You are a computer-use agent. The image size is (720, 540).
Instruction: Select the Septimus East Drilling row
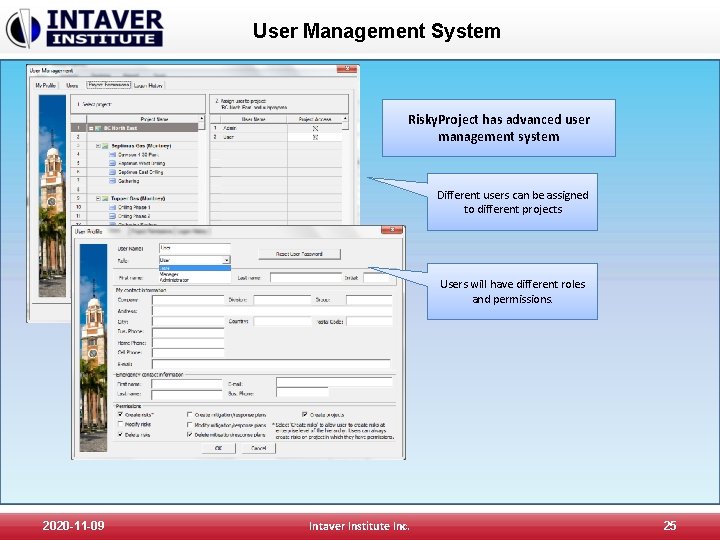click(x=135, y=172)
